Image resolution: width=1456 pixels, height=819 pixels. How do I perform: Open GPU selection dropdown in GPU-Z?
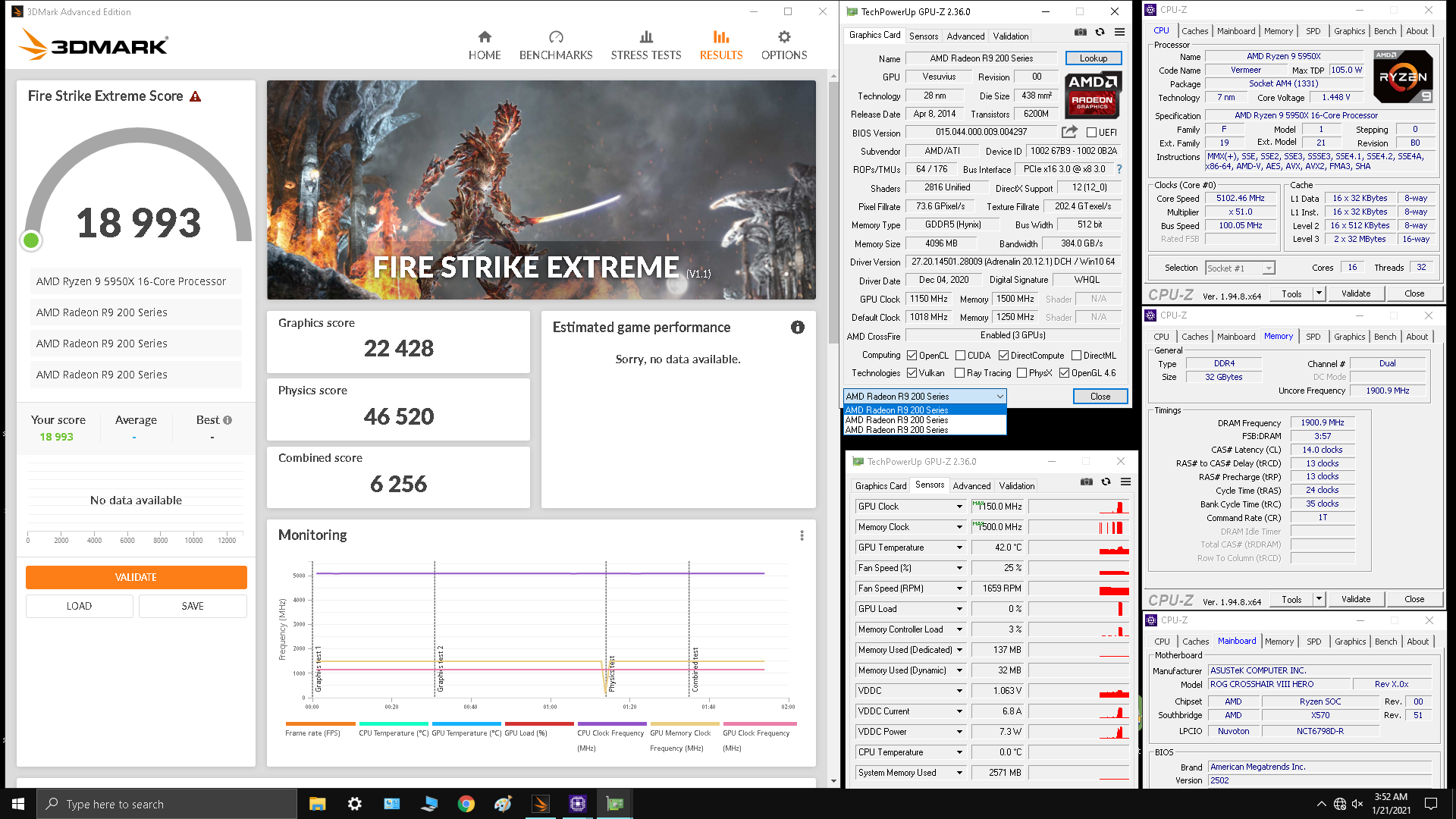pos(924,397)
